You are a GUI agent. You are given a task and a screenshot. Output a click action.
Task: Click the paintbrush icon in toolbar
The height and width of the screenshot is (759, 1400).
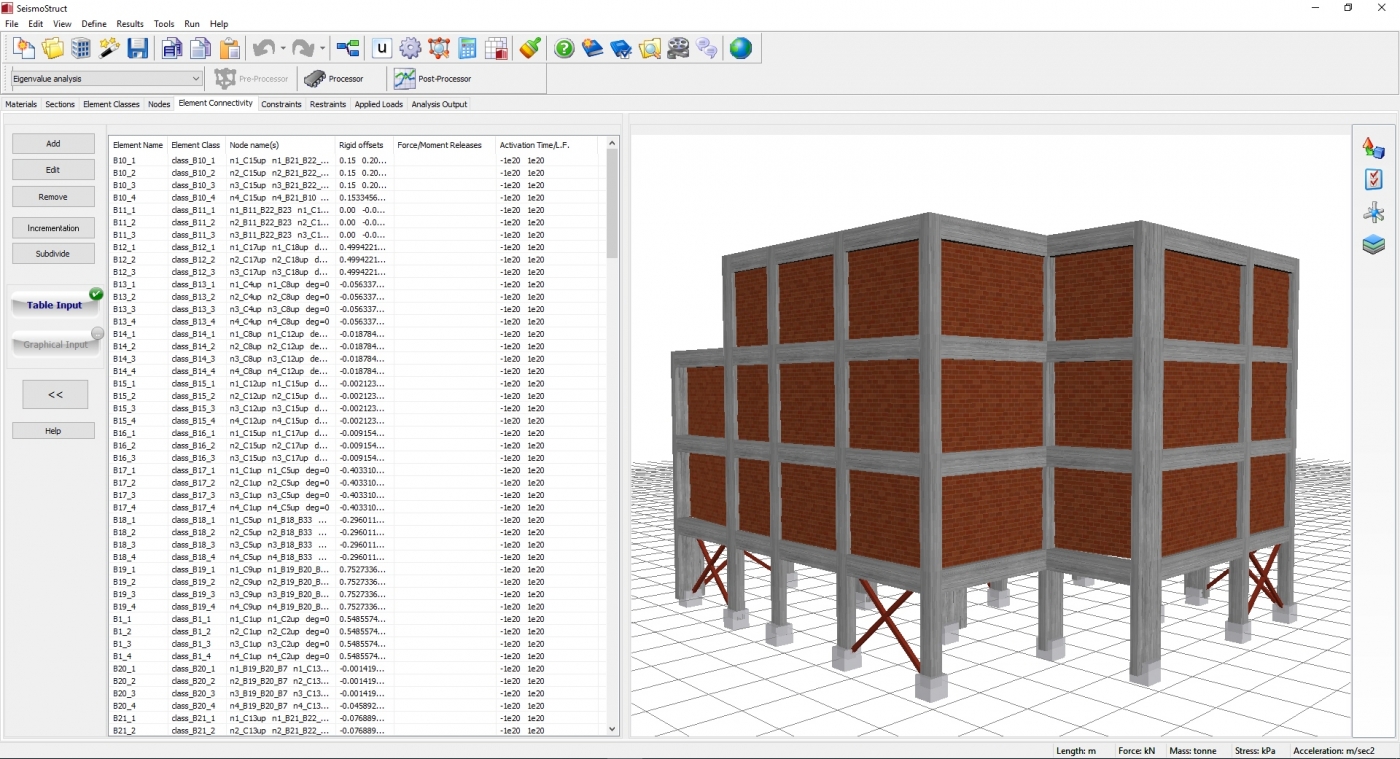point(530,48)
